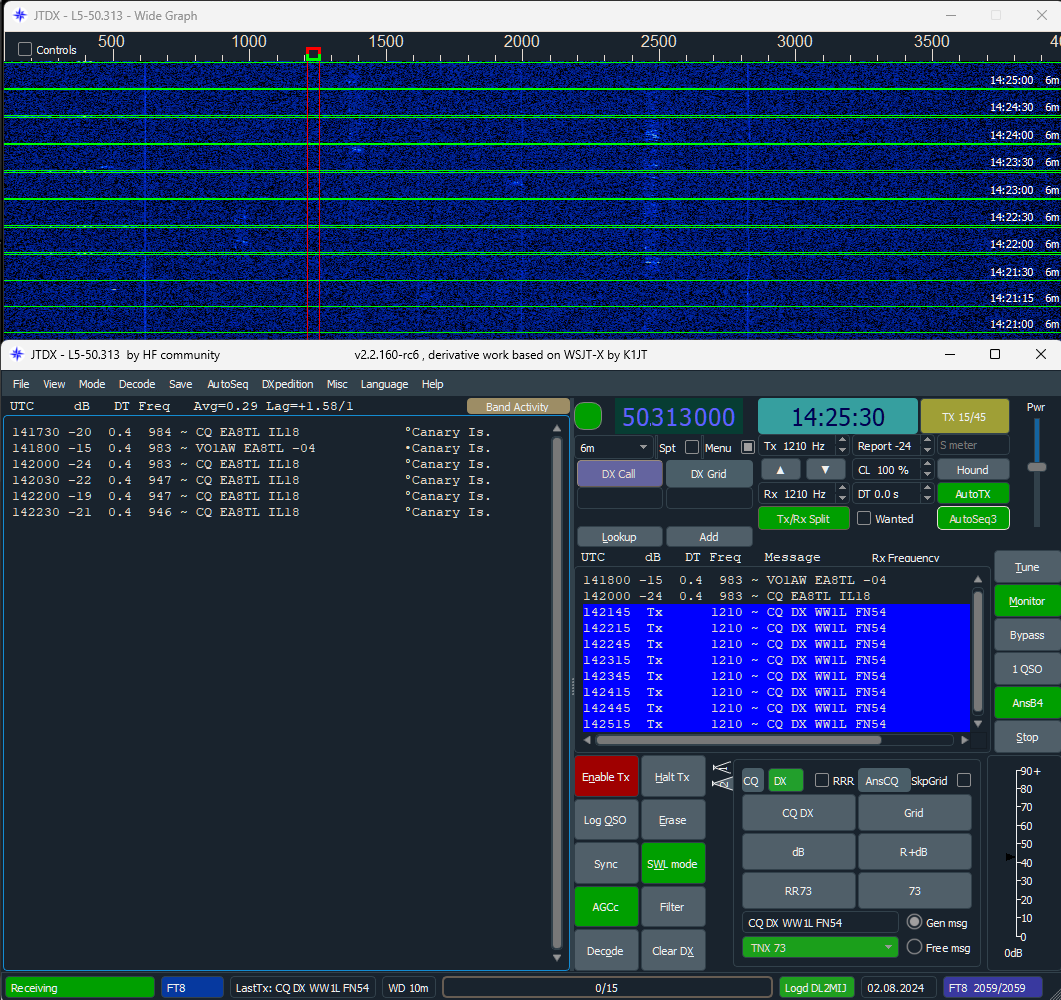Click the CQ DX WW1L FN54 message field
This screenshot has width=1061, height=1000.
(819, 922)
